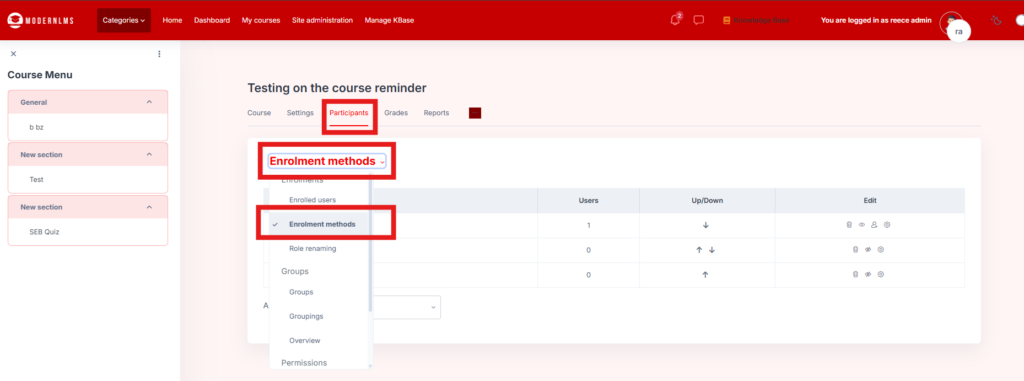Open the Categories dropdown

(124, 20)
